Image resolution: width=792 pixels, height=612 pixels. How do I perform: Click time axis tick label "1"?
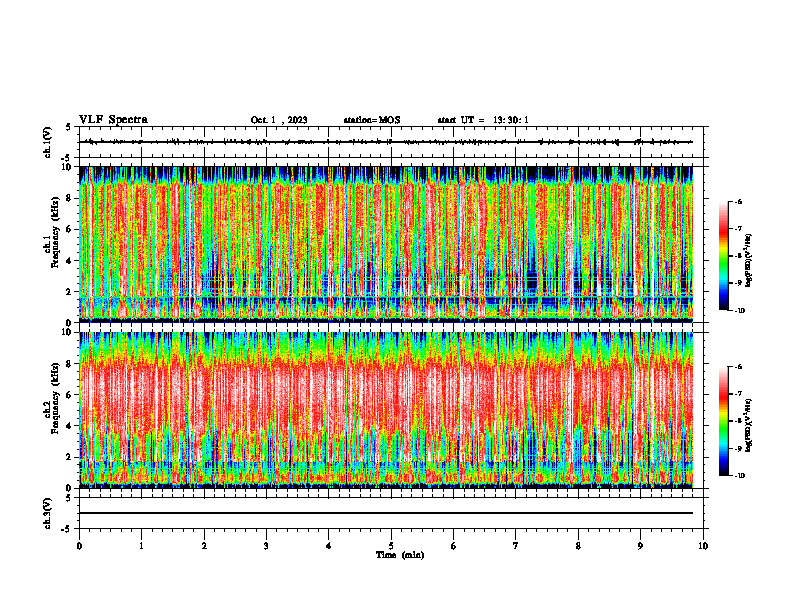[x=141, y=546]
